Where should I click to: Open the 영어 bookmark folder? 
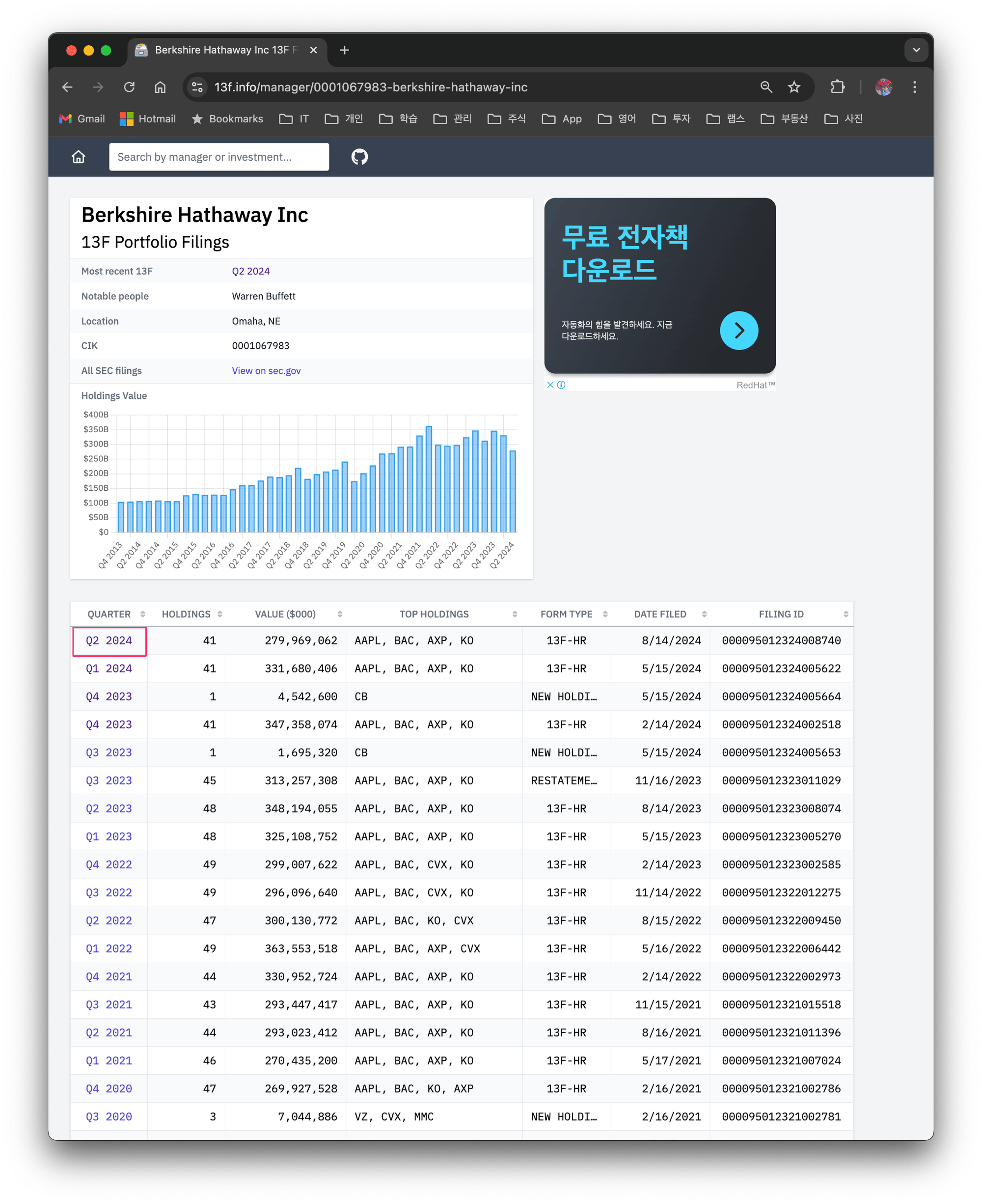pyautogui.click(x=617, y=119)
